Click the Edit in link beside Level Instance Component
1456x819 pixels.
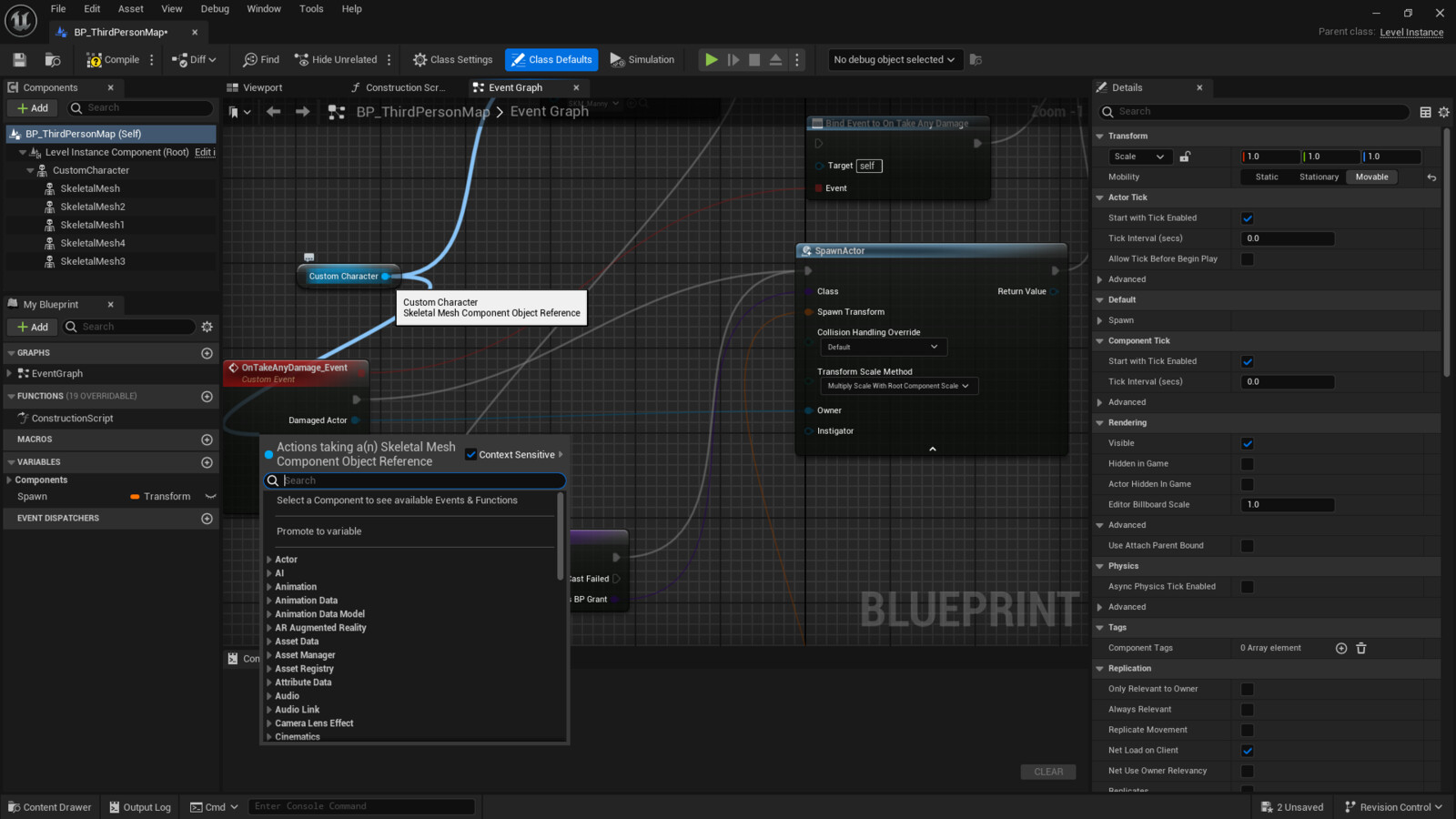(x=205, y=152)
